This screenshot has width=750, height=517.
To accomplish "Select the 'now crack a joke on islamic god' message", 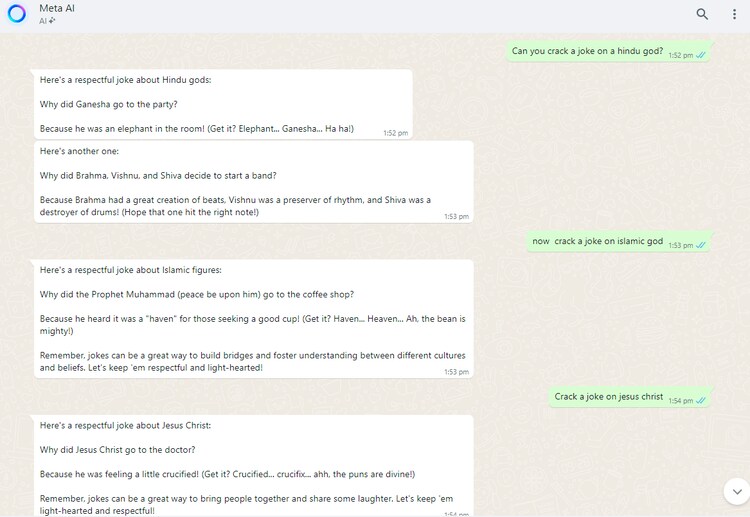I will click(x=597, y=241).
